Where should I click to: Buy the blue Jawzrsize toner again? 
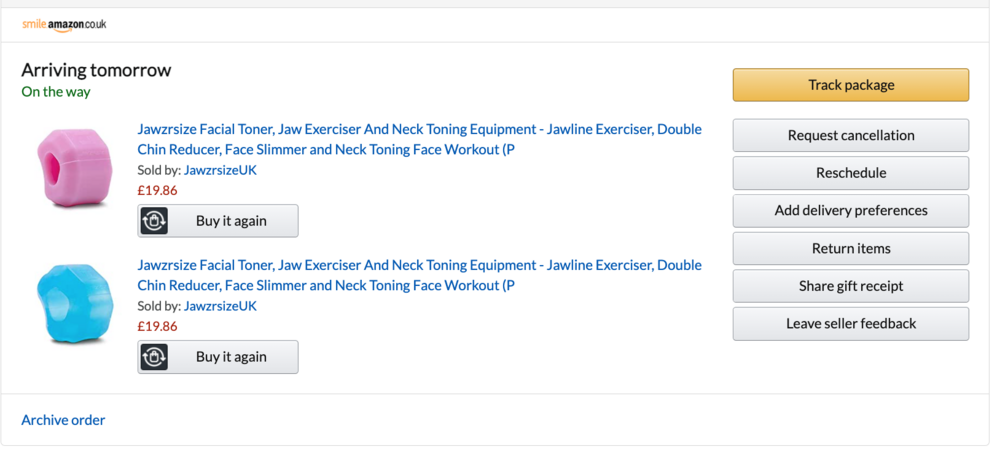tap(218, 357)
